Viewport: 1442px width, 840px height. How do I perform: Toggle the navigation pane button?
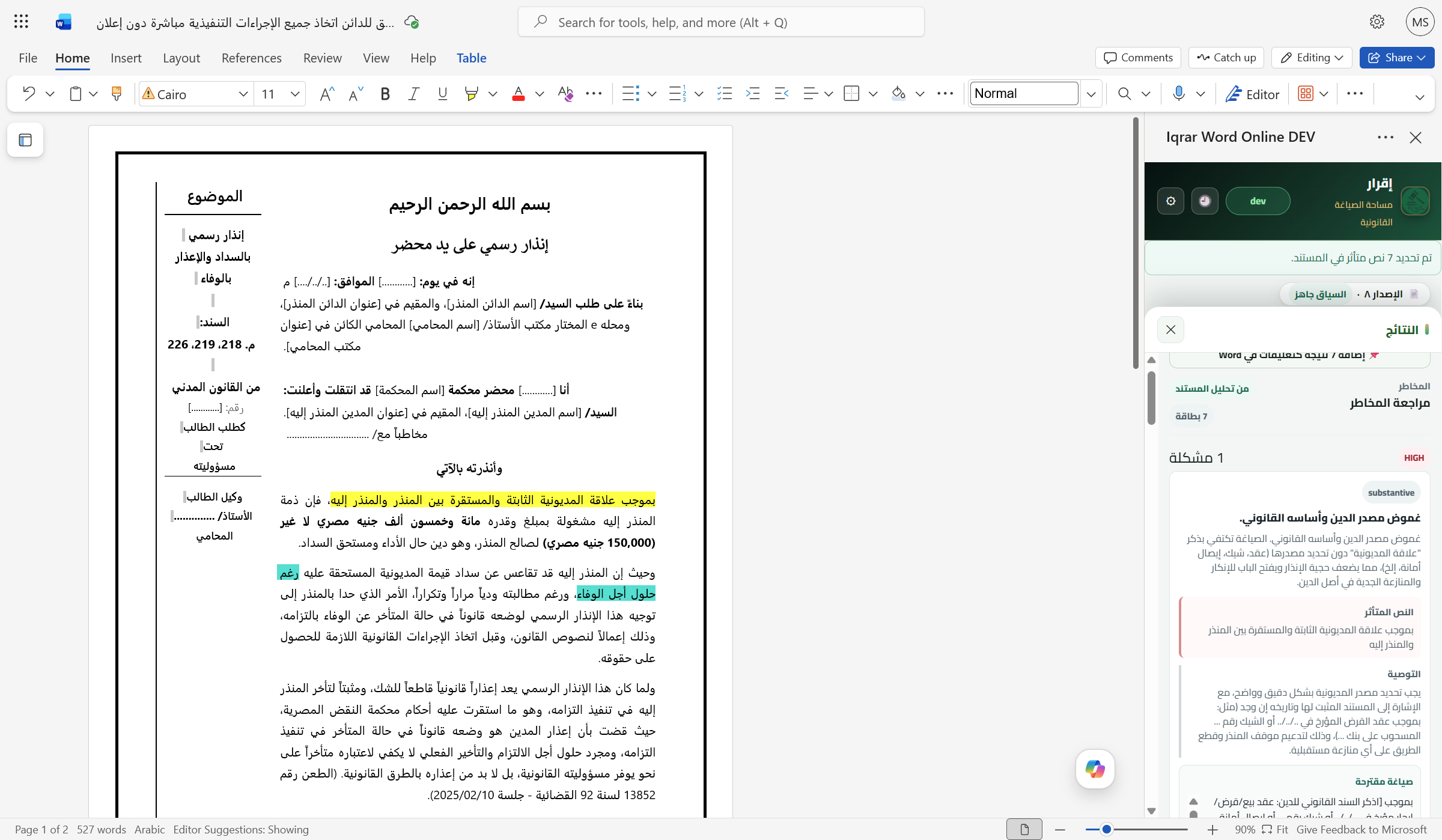coord(25,140)
